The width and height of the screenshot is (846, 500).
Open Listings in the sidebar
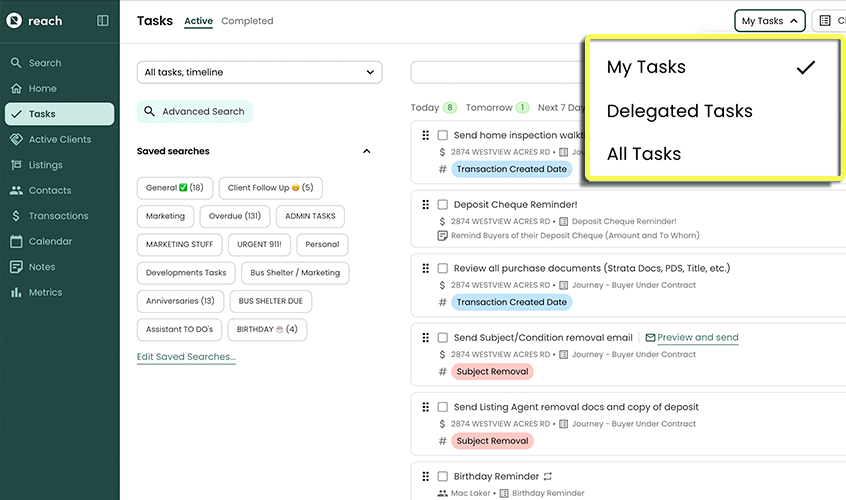click(x=45, y=165)
